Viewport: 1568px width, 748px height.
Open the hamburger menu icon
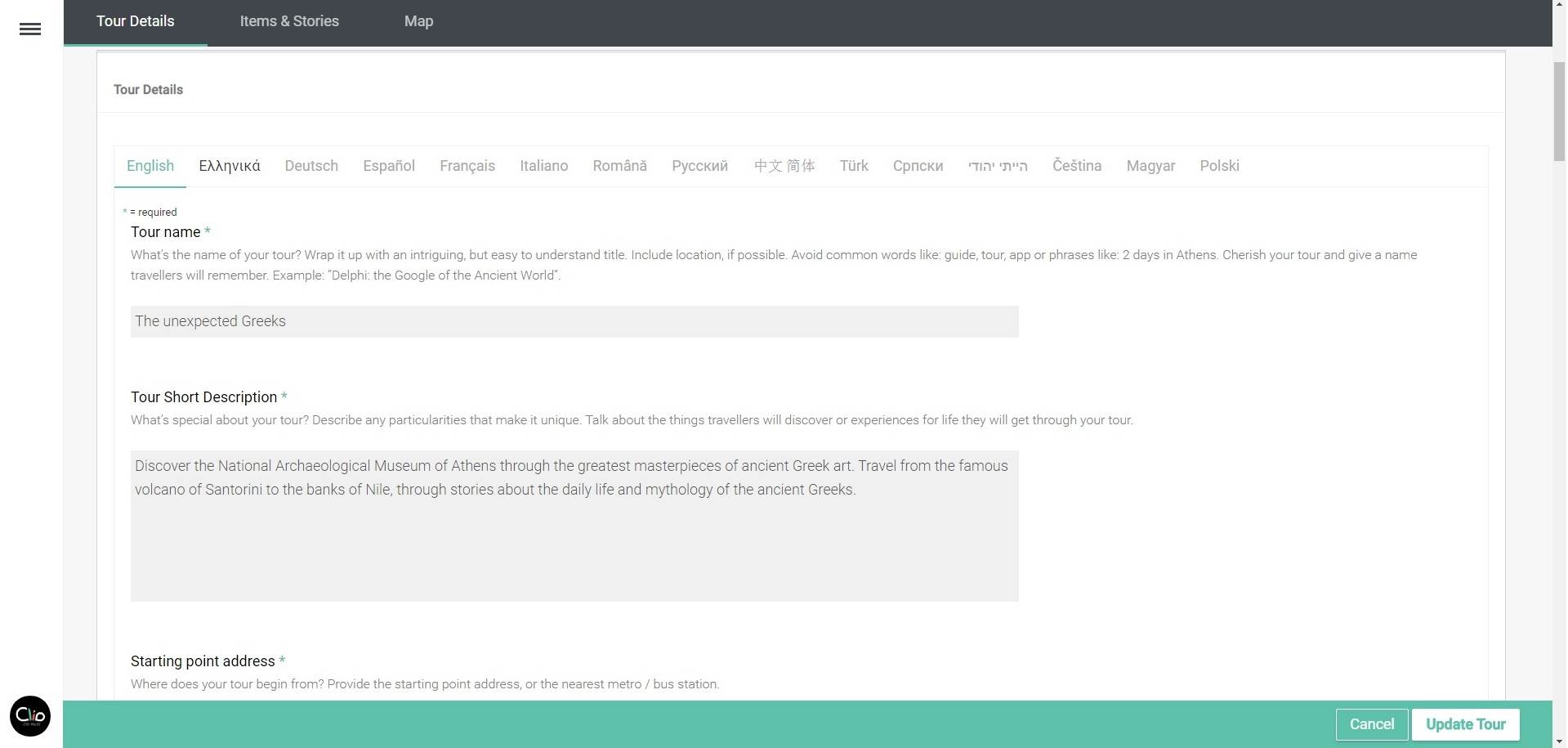click(x=30, y=29)
